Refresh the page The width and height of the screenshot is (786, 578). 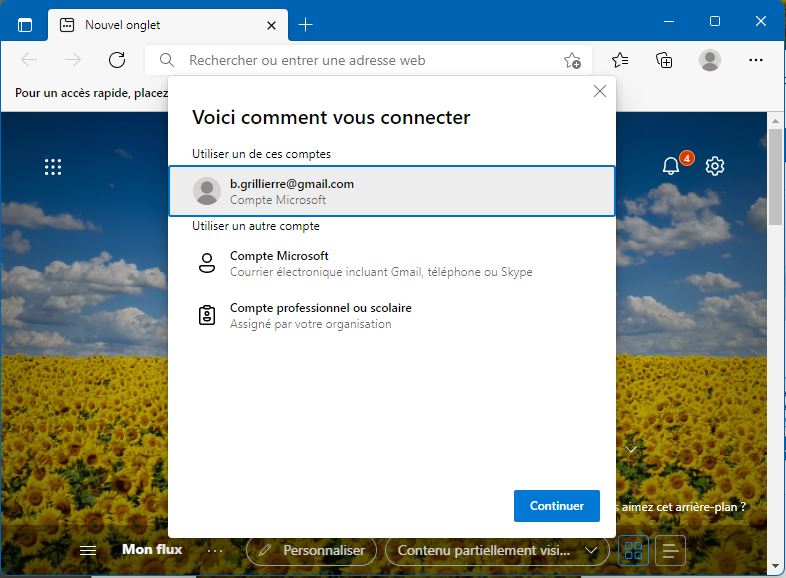click(117, 60)
